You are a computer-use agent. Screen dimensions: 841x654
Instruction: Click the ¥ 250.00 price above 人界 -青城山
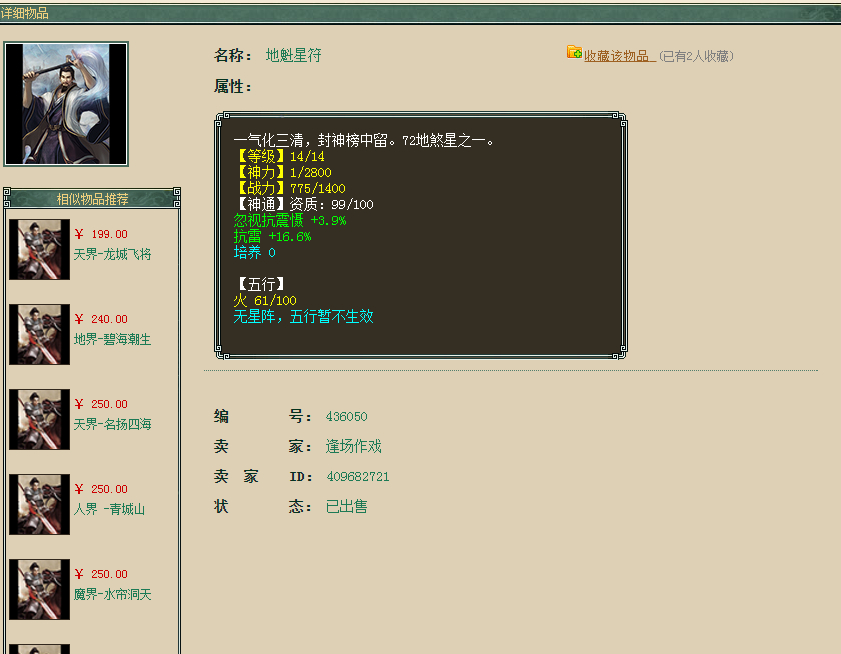(x=101, y=489)
